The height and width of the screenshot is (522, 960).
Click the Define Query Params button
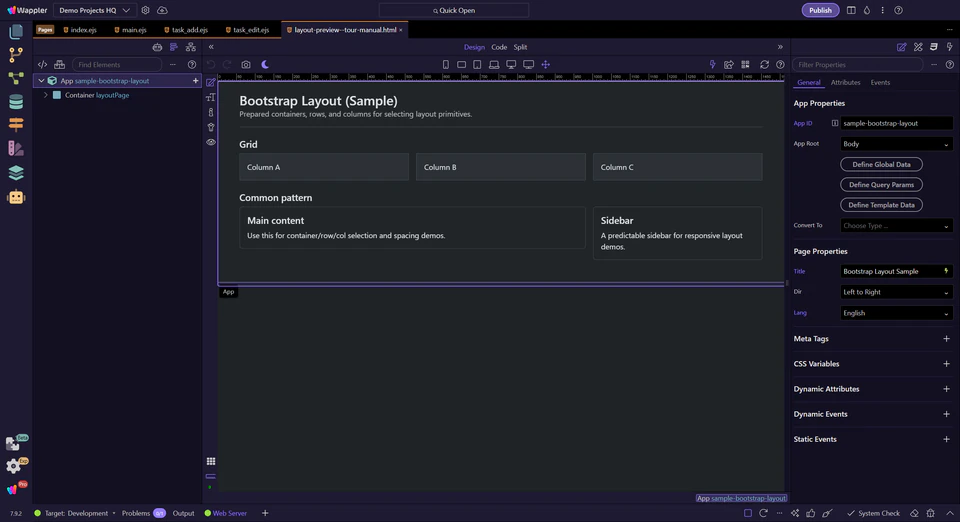pyautogui.click(x=881, y=184)
